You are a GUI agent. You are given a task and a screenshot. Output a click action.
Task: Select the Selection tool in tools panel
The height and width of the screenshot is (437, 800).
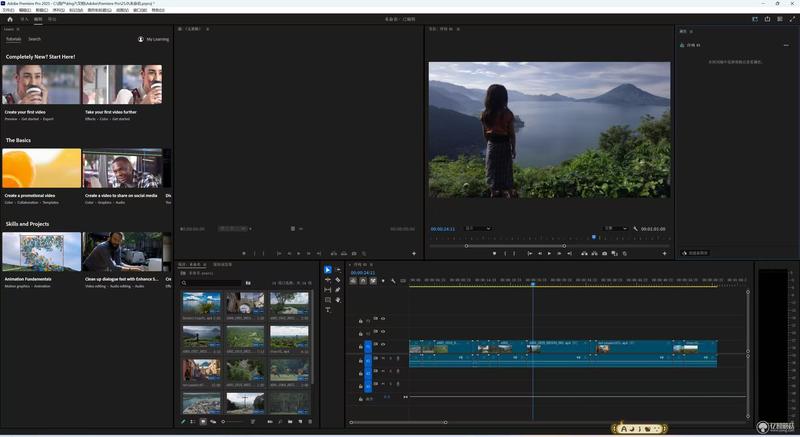click(328, 270)
